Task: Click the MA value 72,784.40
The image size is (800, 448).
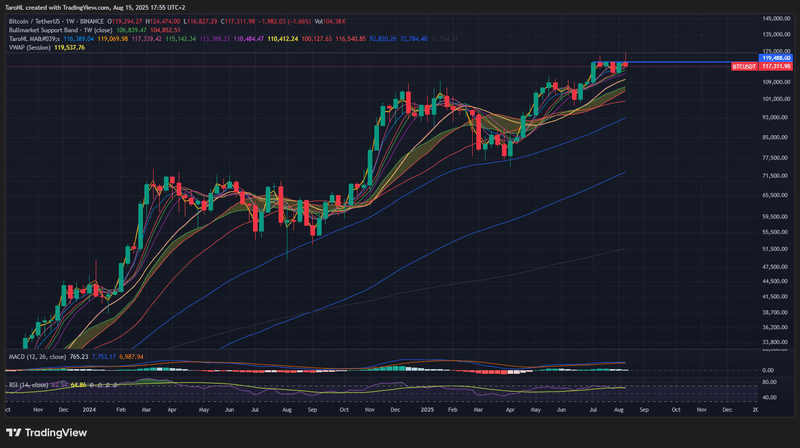Action: [x=414, y=39]
